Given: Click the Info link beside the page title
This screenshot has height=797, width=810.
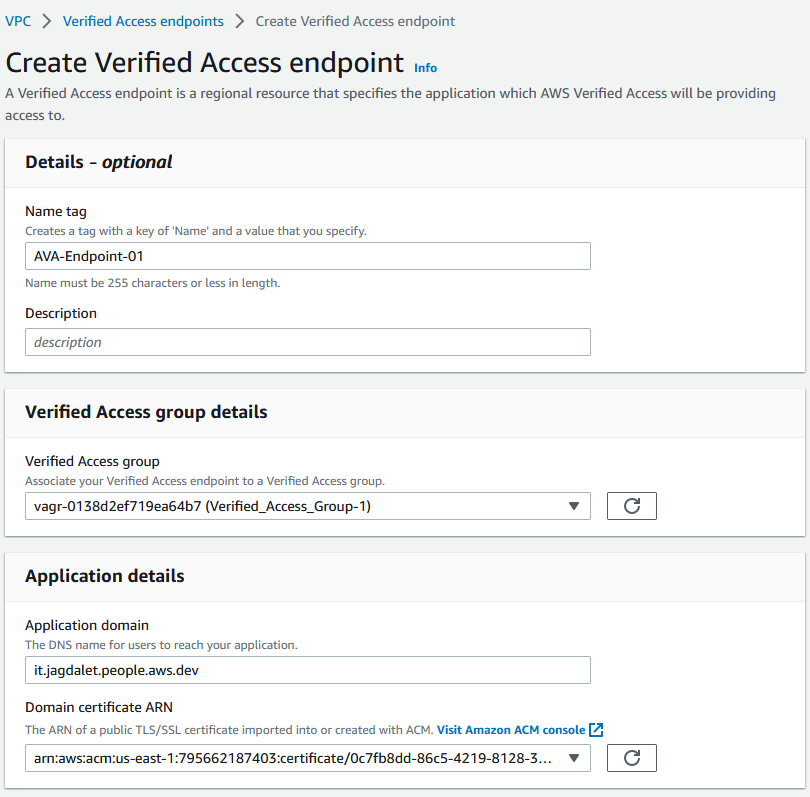Looking at the screenshot, I should (x=425, y=67).
